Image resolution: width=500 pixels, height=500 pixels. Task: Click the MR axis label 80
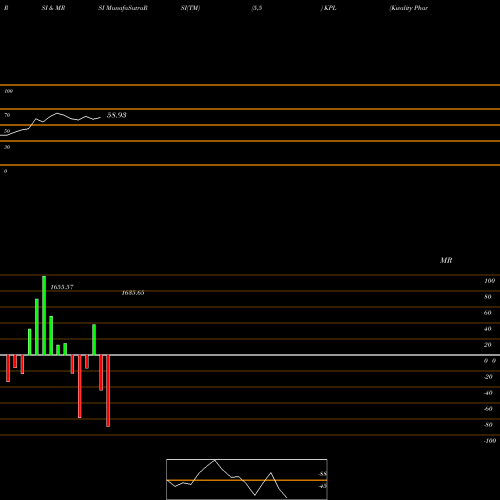(488, 297)
